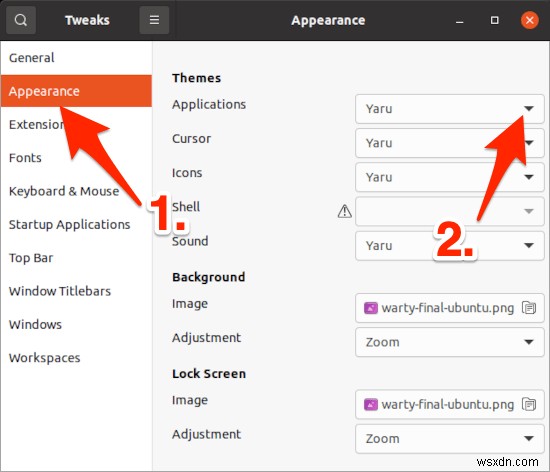Click the Themes section heading
550x472 pixels.
pyautogui.click(x=196, y=78)
